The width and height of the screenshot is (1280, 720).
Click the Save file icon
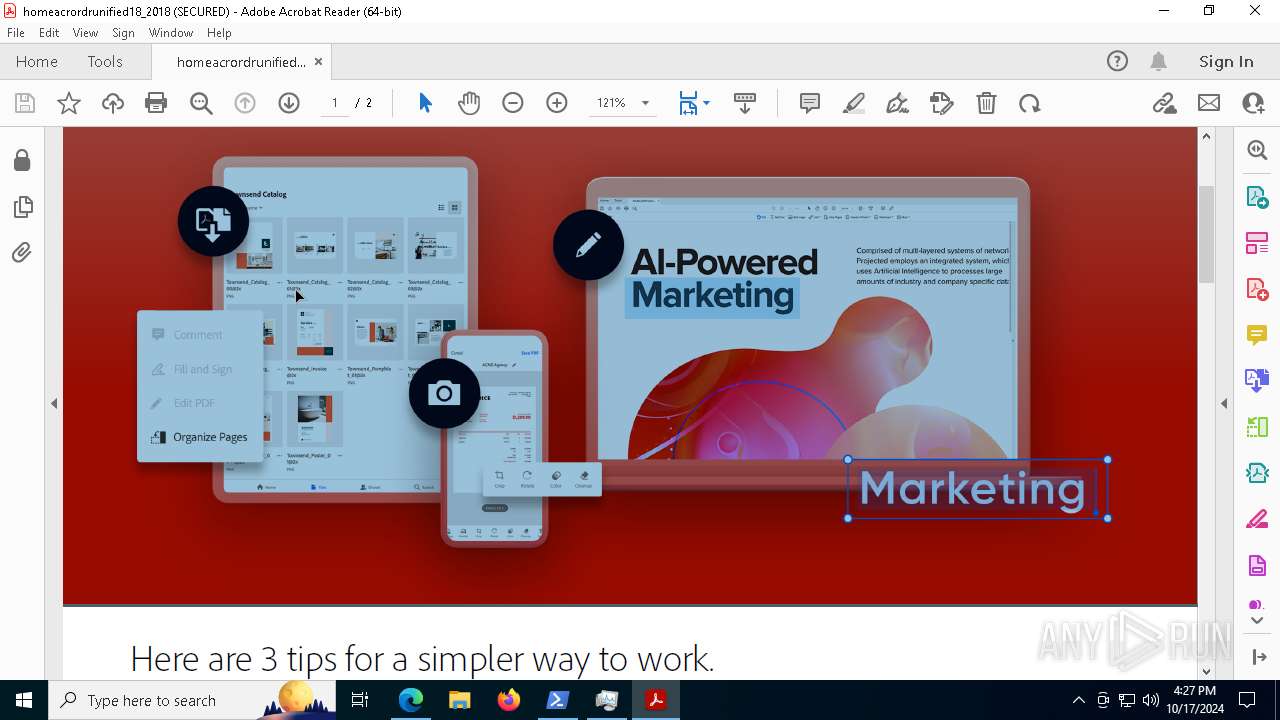coord(25,103)
